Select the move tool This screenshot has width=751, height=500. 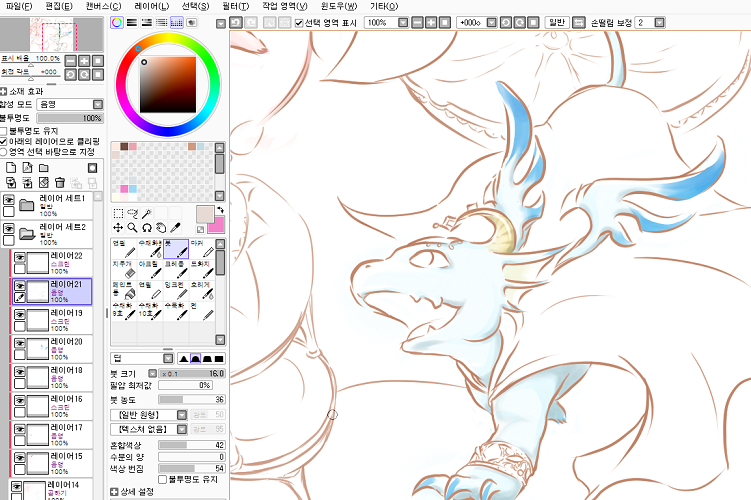point(118,227)
